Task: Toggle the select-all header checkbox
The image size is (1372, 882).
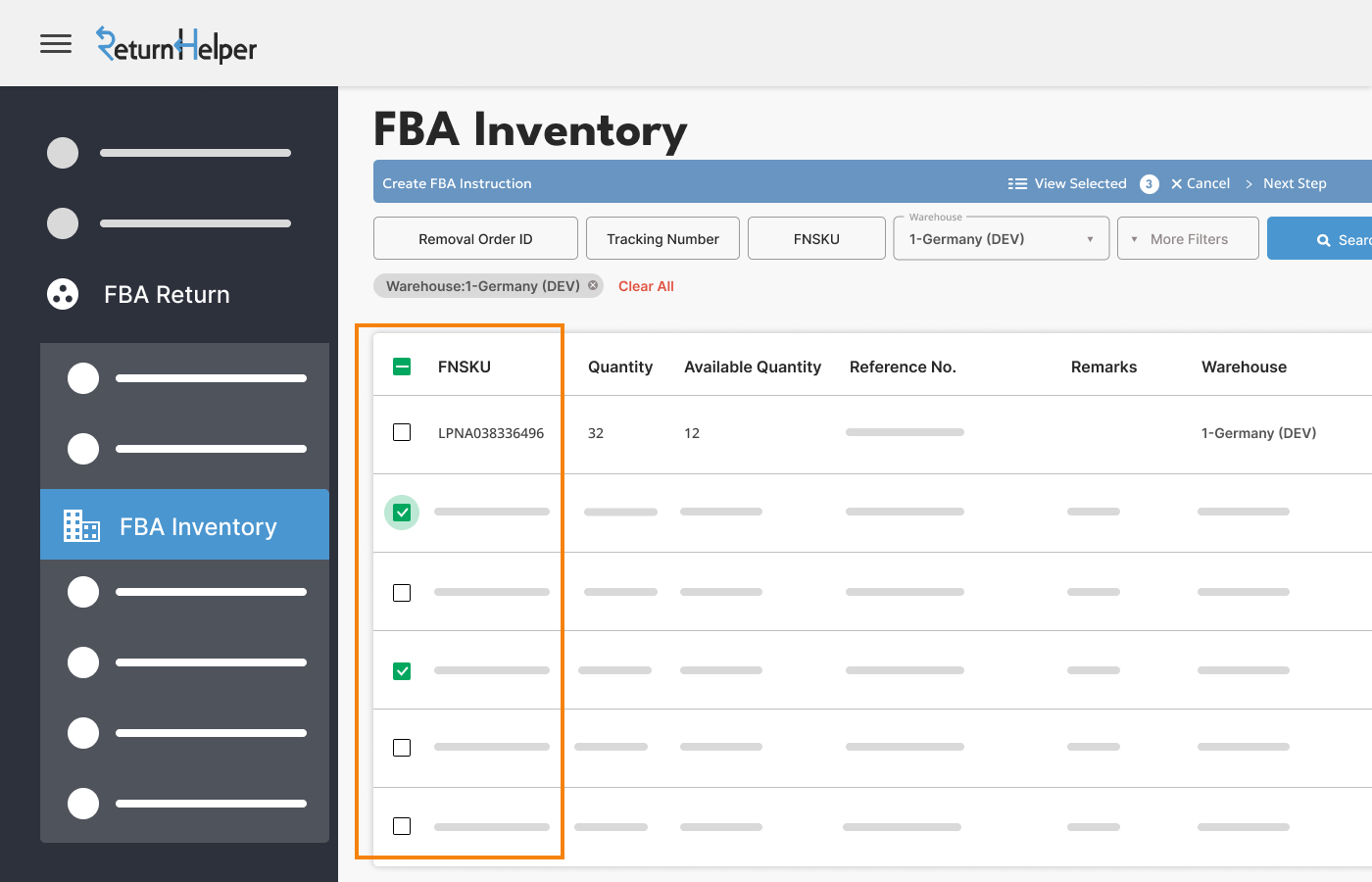Action: pos(402,367)
